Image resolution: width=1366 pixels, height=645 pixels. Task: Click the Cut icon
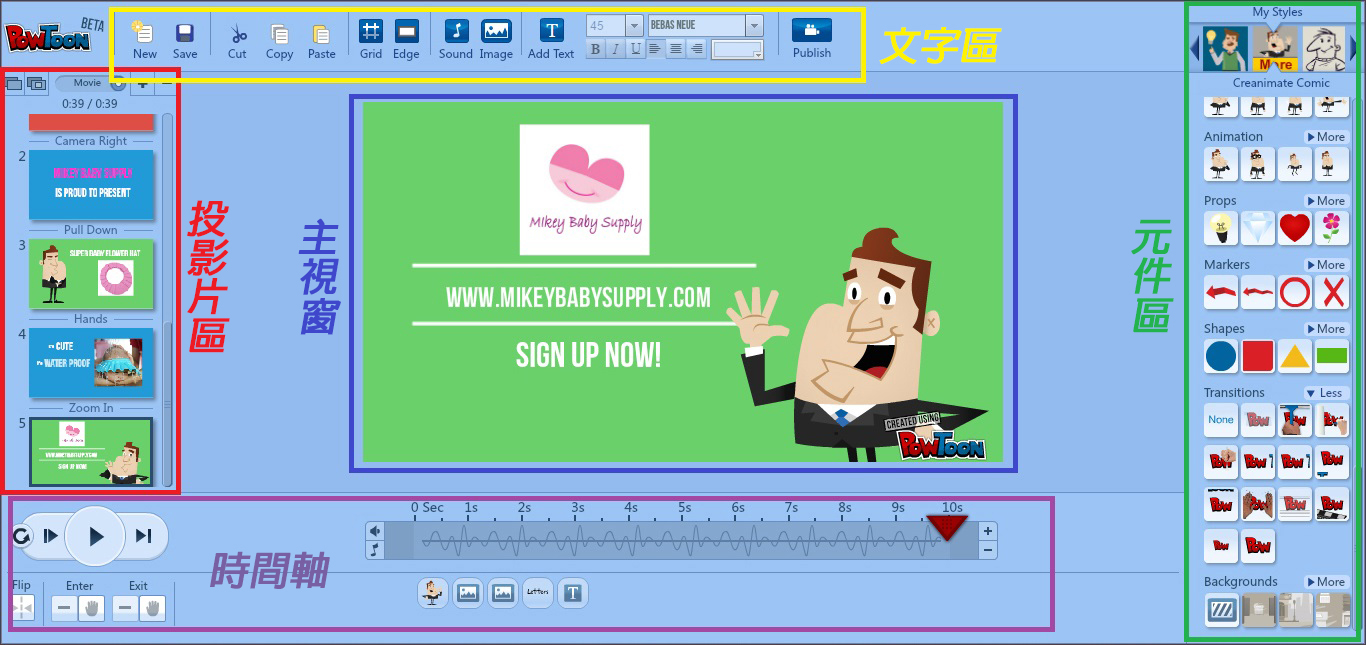[x=237, y=31]
